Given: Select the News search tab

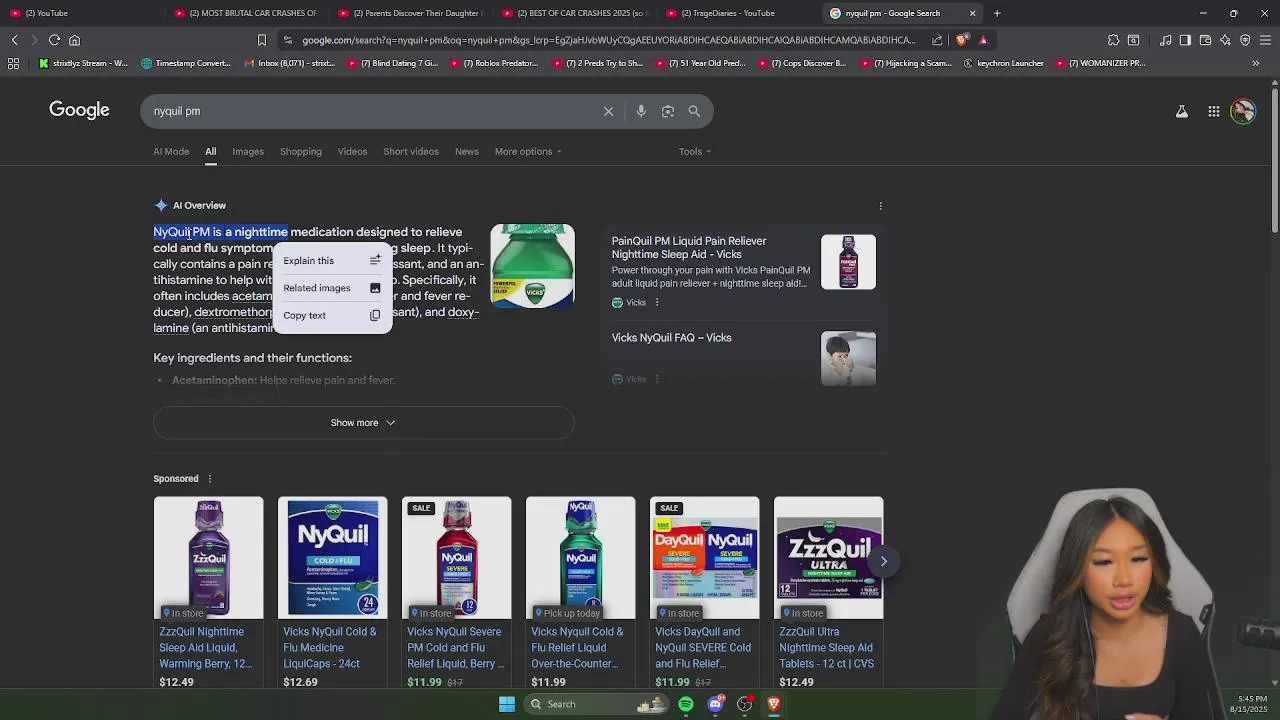Looking at the screenshot, I should [x=467, y=152].
